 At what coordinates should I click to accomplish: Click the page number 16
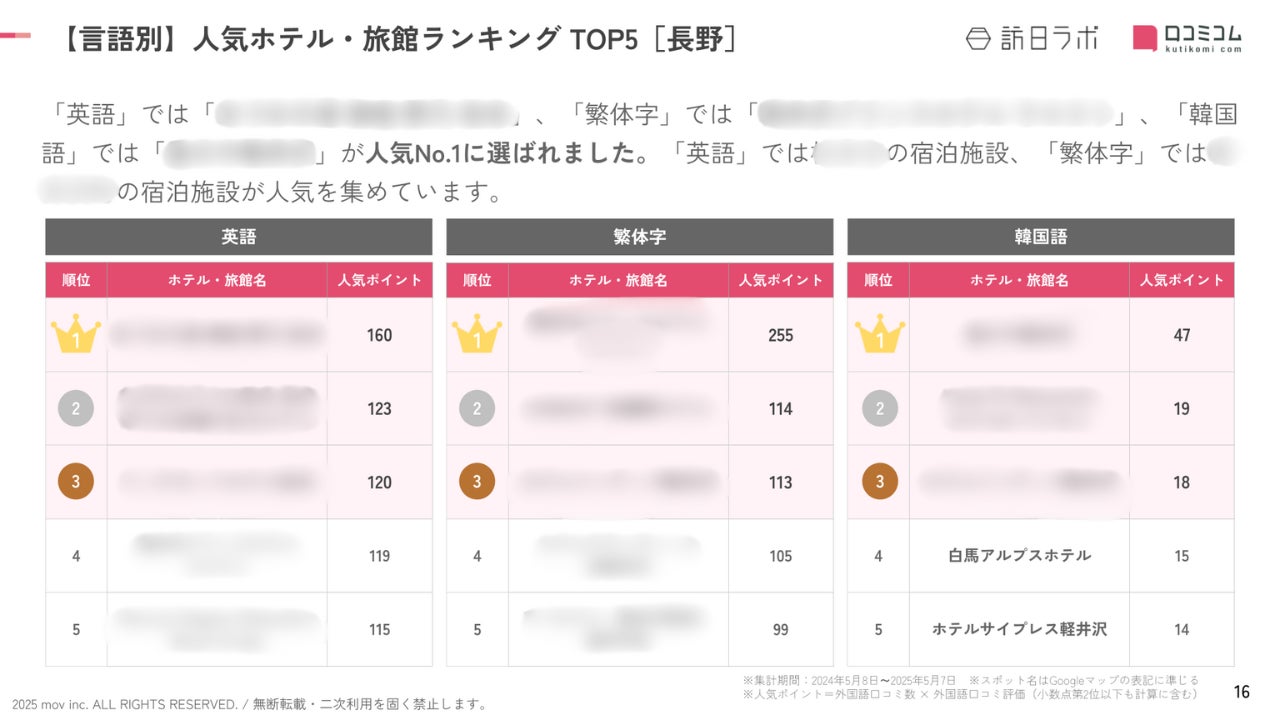pyautogui.click(x=1242, y=692)
